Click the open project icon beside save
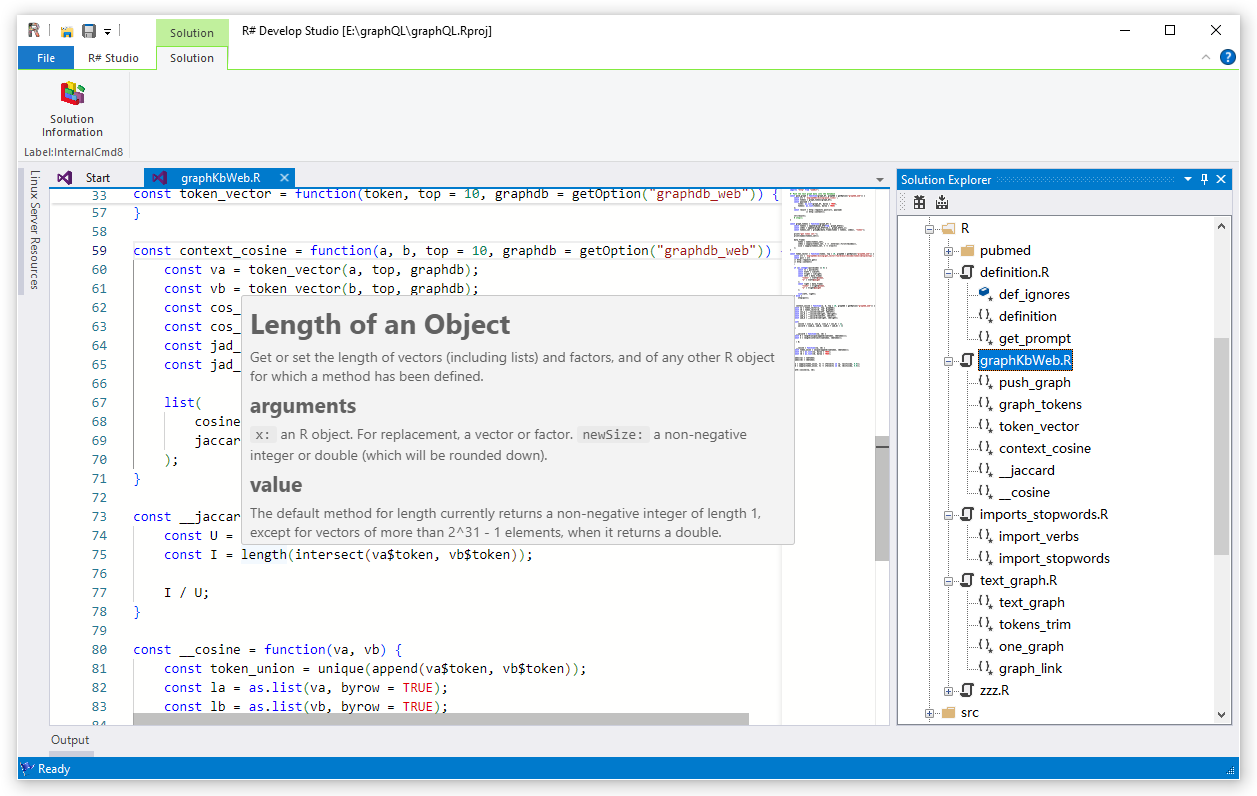This screenshot has height=796, width=1257. pos(67,31)
